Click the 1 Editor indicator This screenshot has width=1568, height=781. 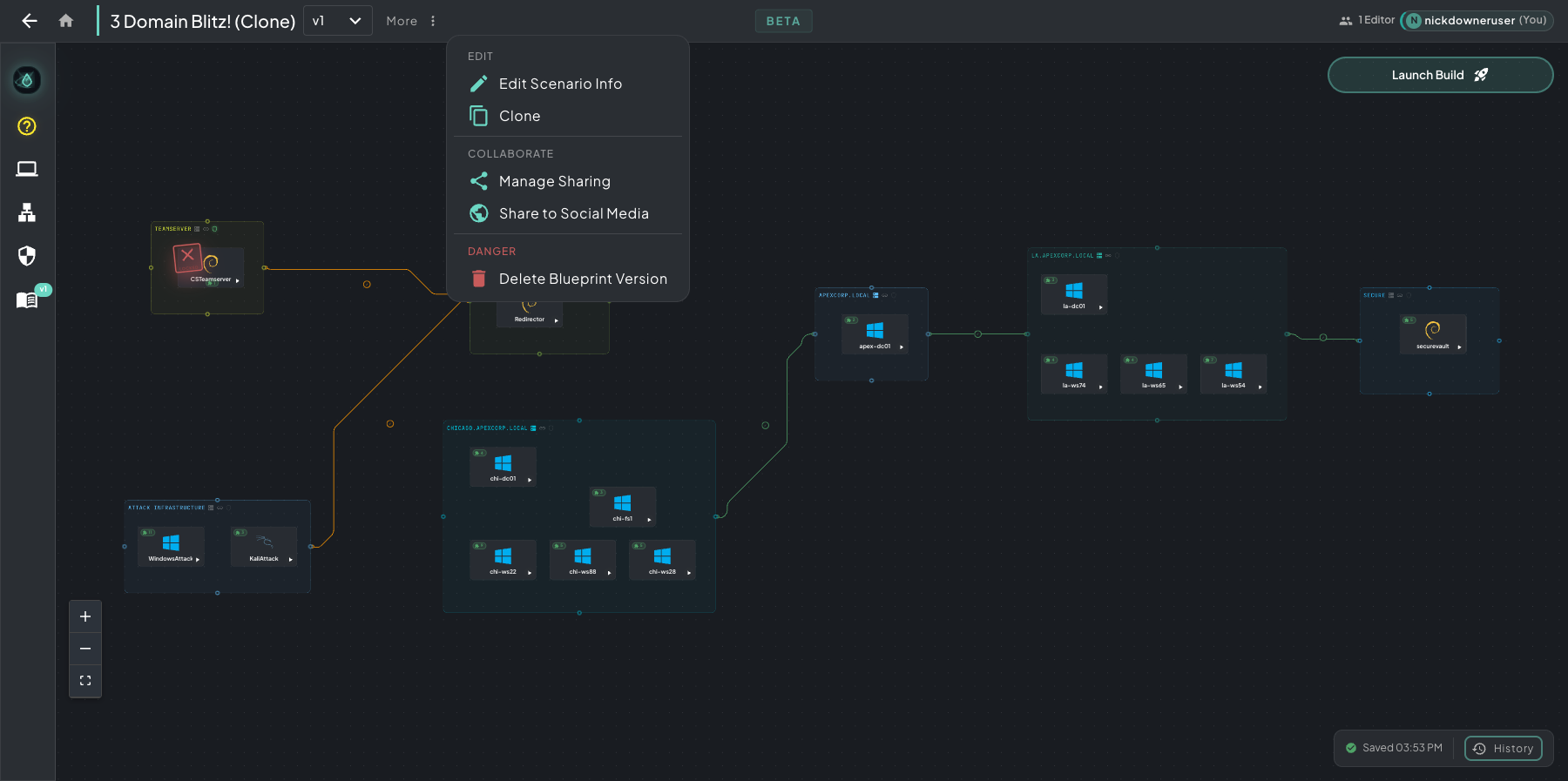click(1367, 20)
